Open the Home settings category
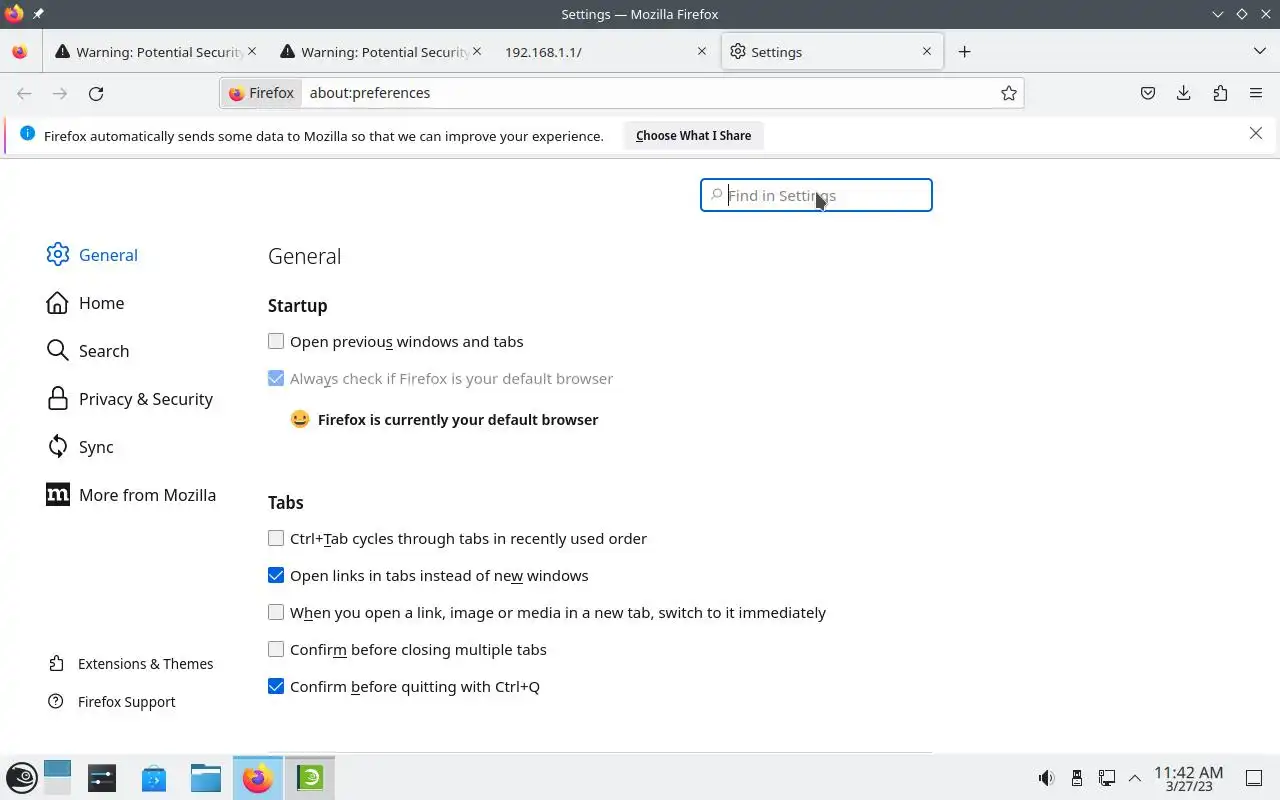The height and width of the screenshot is (800, 1280). pos(85,303)
